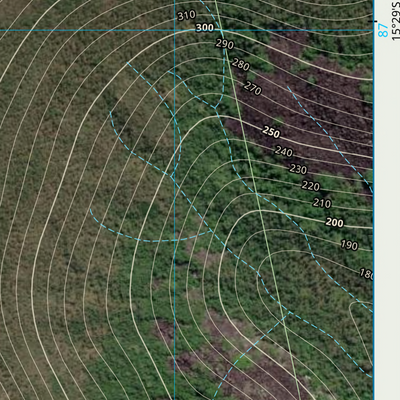Select the 190 contour label
The image size is (400, 400).
349,245
